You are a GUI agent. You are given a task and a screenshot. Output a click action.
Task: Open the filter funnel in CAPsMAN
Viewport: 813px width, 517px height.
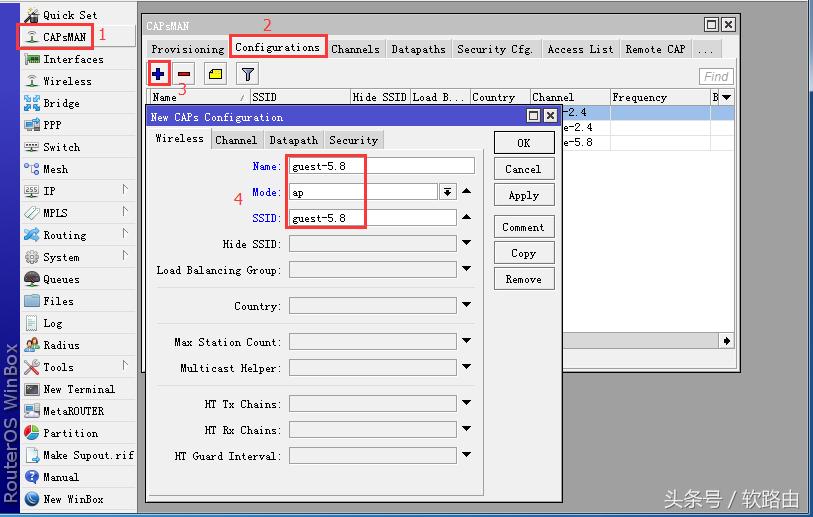click(248, 74)
